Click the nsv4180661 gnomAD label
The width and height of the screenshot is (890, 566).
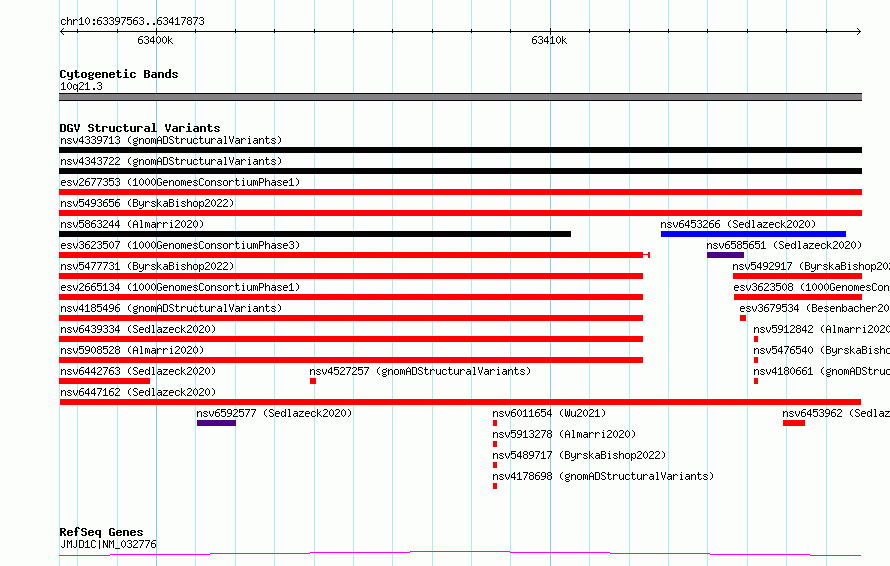pyautogui.click(x=821, y=371)
